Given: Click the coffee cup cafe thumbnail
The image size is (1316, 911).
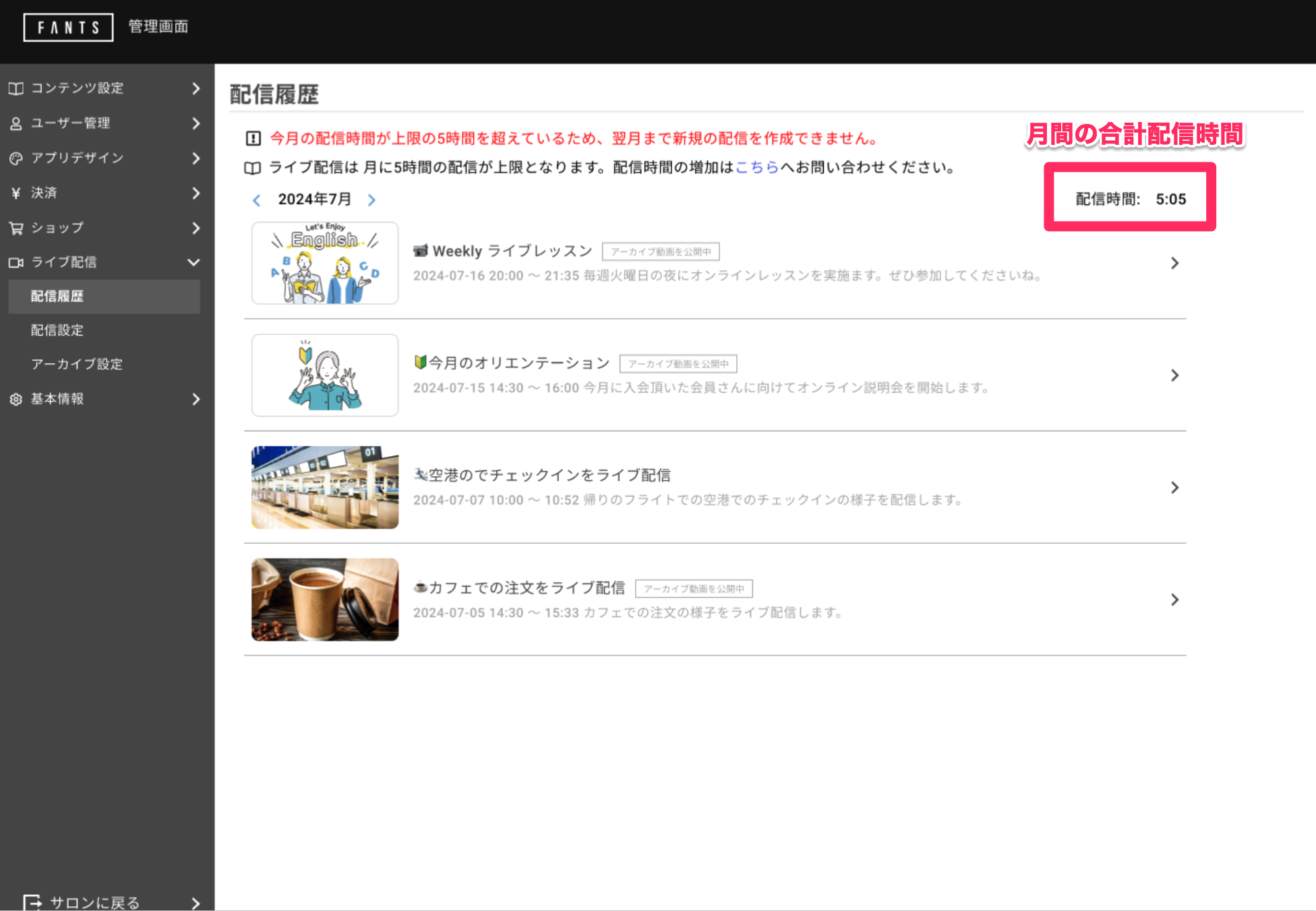Looking at the screenshot, I should (325, 600).
